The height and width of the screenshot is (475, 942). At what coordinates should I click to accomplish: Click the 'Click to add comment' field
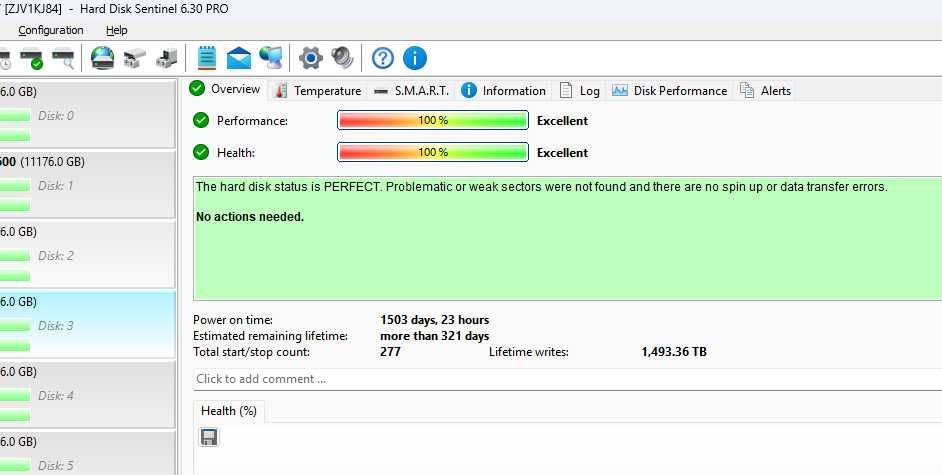pos(568,379)
